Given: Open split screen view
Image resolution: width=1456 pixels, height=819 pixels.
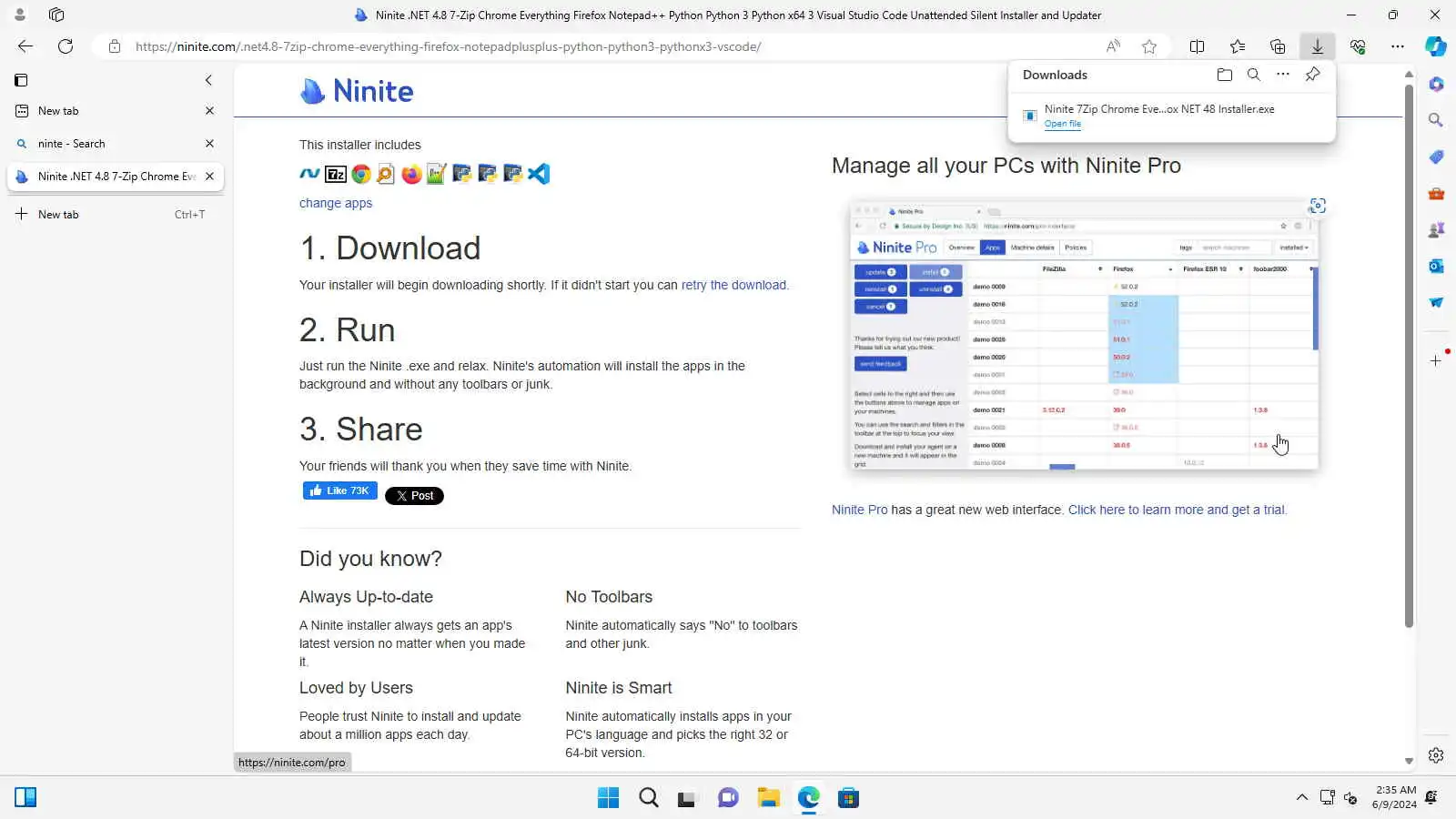Looking at the screenshot, I should [x=1198, y=46].
